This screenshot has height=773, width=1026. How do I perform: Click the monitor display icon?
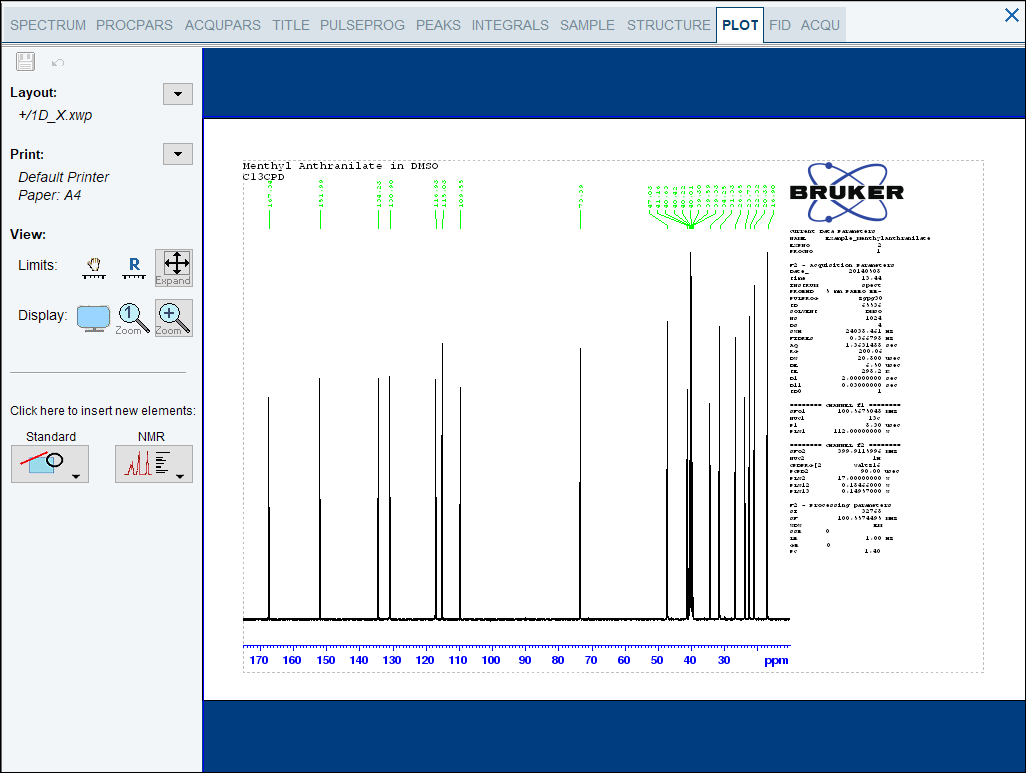point(94,318)
